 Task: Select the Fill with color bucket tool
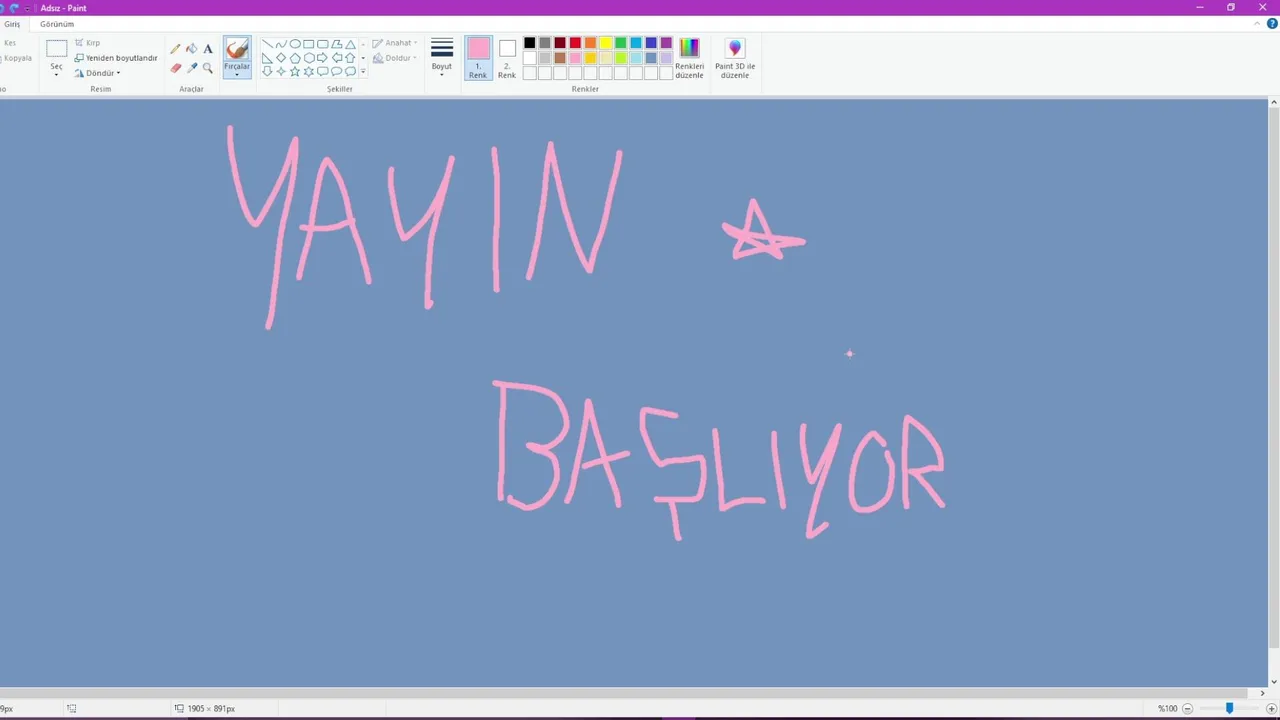(x=192, y=49)
